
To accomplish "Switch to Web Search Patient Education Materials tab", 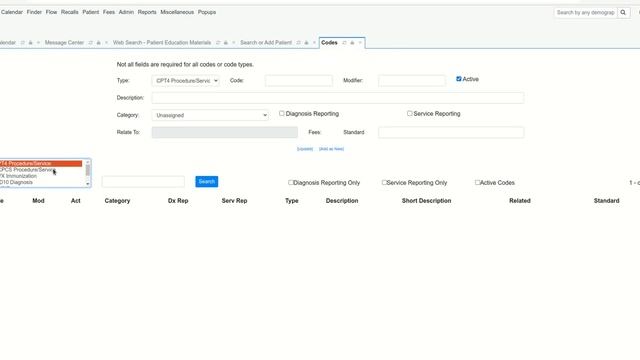I will pos(162,43).
